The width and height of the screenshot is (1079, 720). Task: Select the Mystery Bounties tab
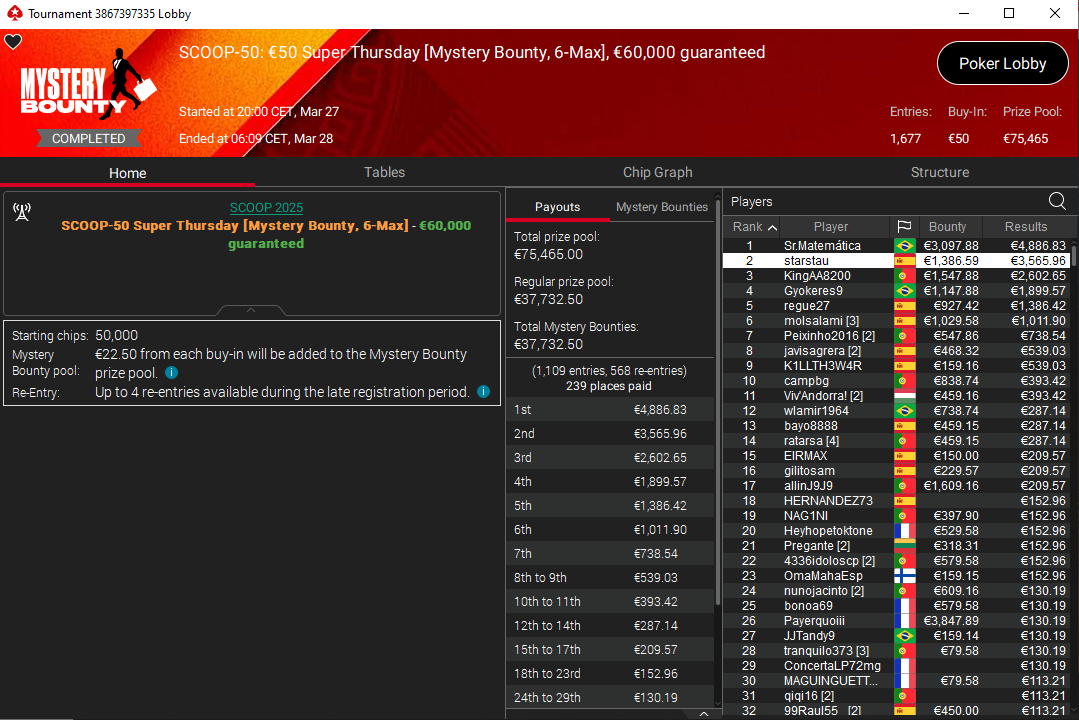coord(661,207)
